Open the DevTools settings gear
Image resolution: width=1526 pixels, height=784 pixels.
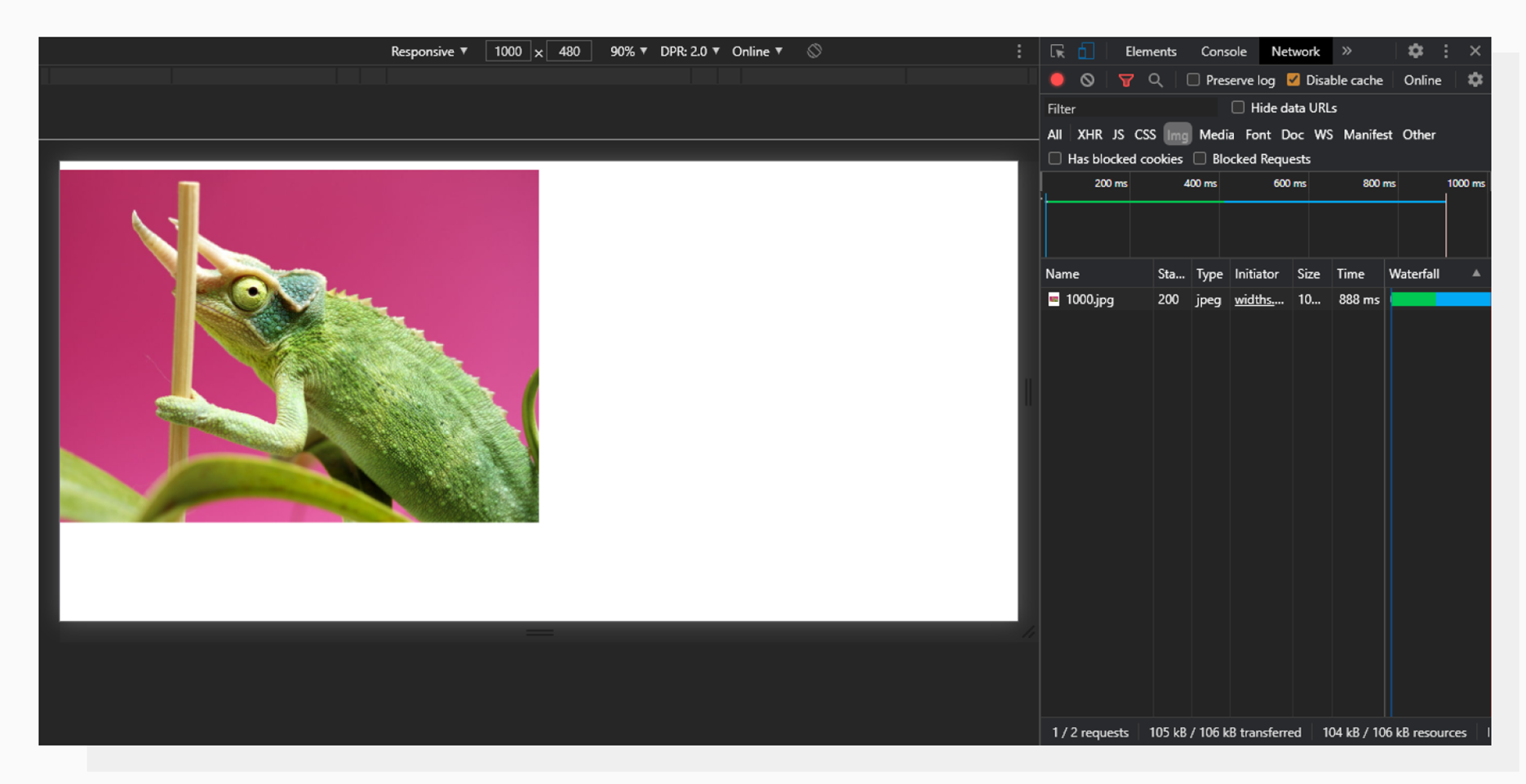click(1416, 51)
